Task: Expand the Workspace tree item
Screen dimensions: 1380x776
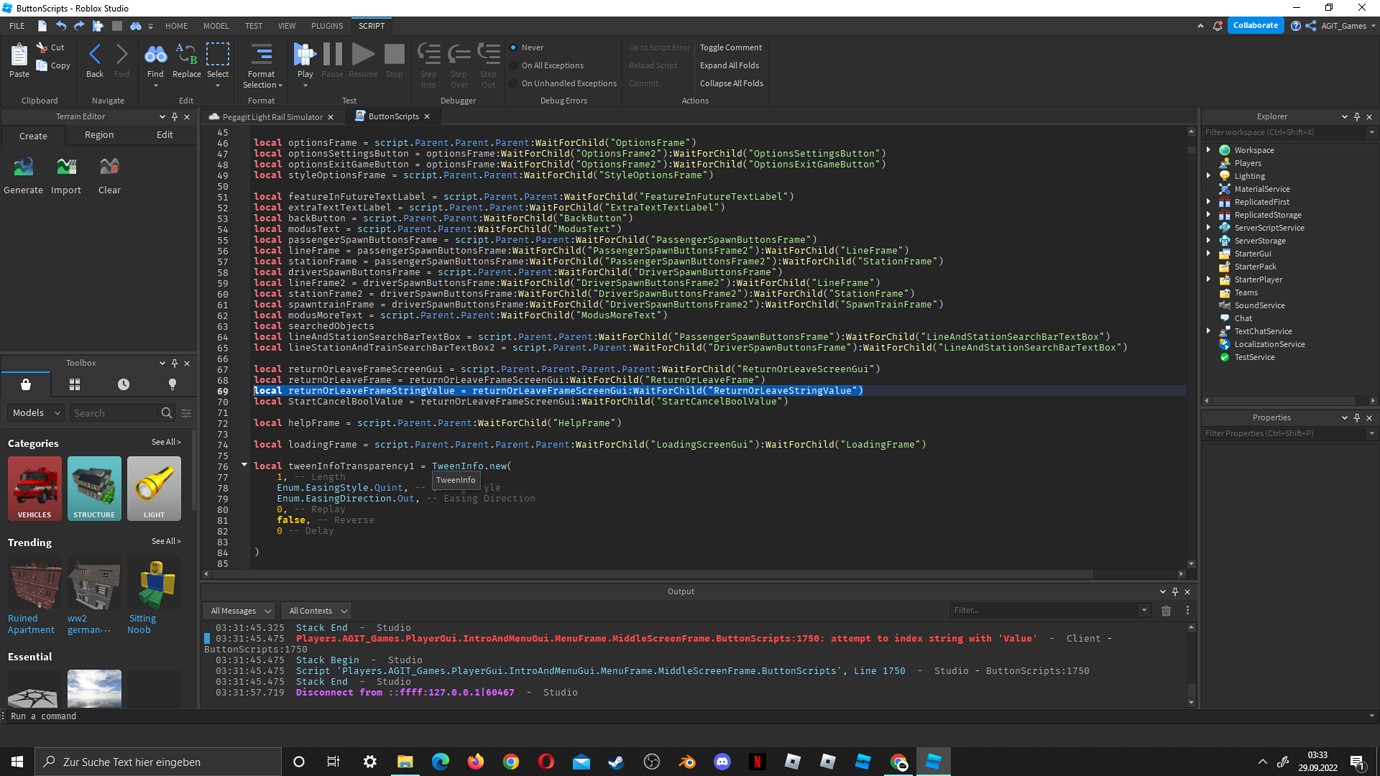Action: (1208, 149)
